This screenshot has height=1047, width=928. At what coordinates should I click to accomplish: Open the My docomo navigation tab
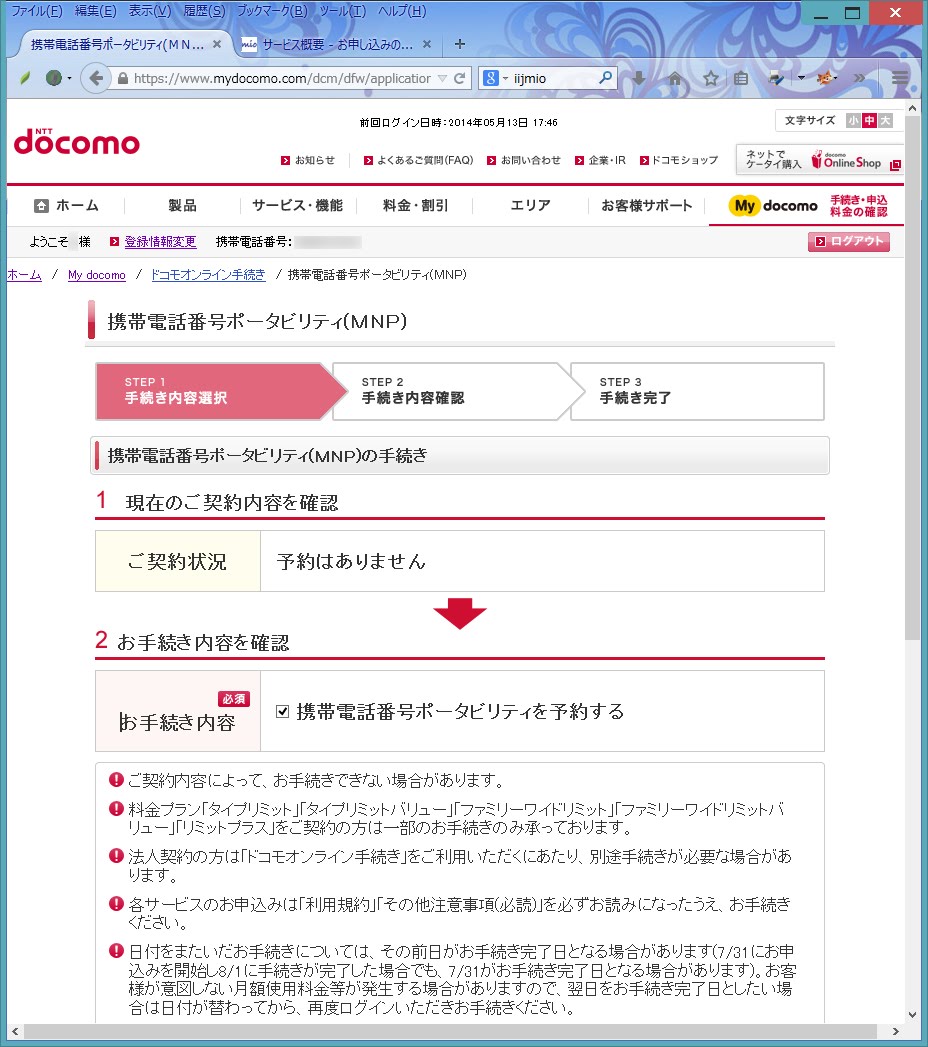click(x=806, y=206)
